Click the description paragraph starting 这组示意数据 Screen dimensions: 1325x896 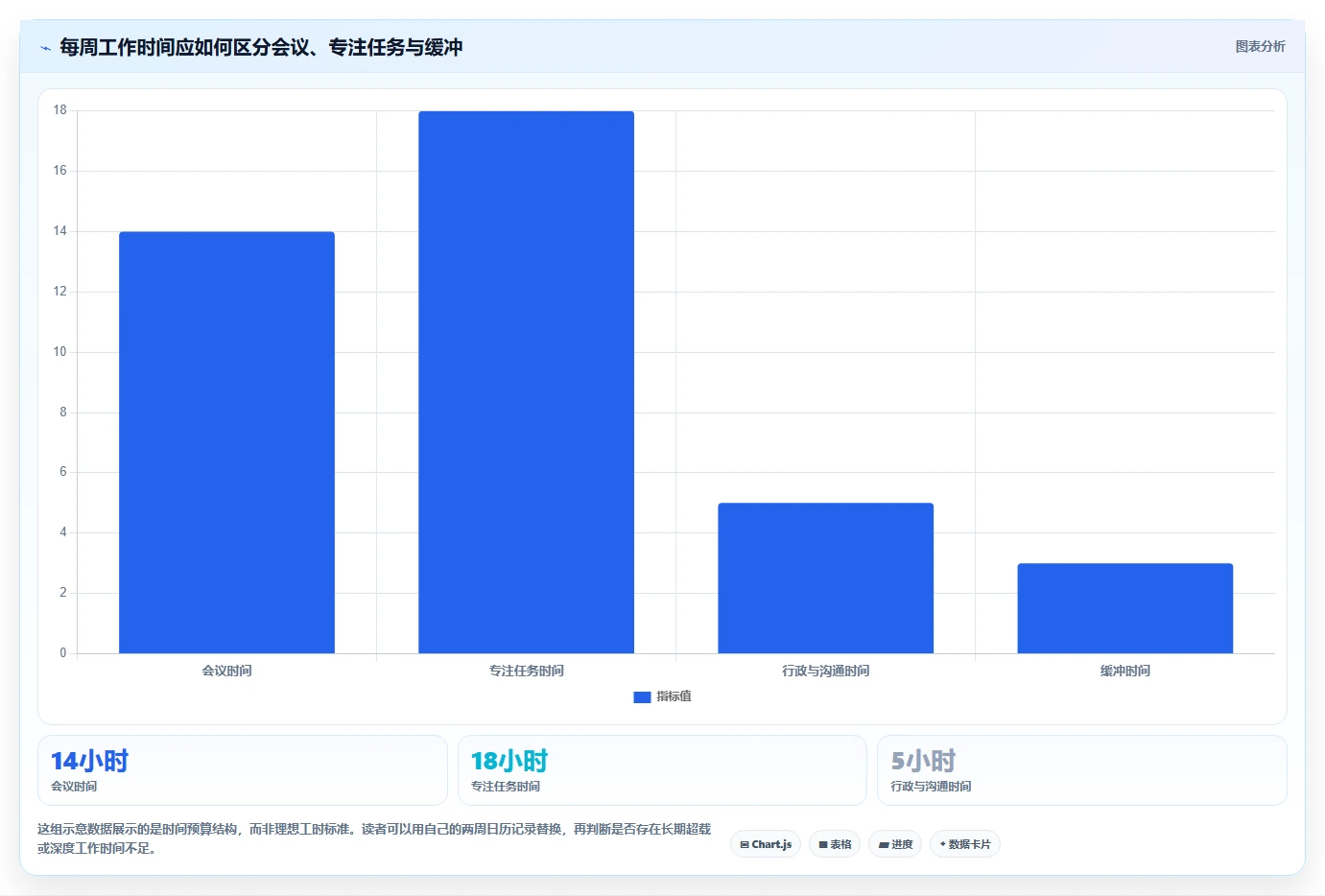tap(374, 838)
